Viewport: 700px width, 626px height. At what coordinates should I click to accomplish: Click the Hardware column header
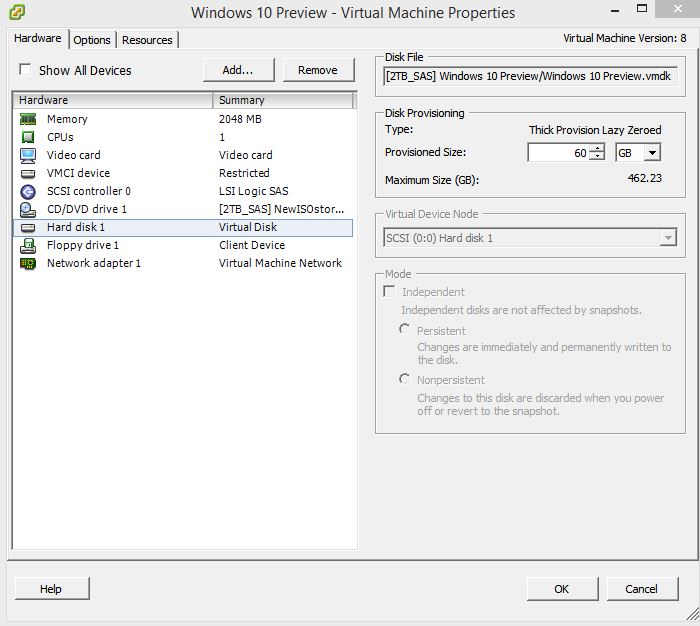click(112, 100)
